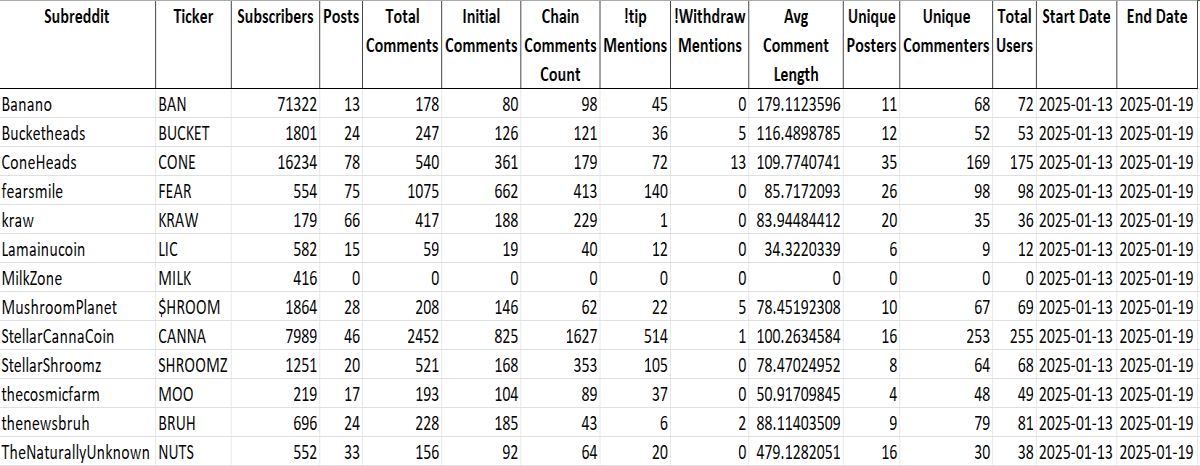Select the Subreddit column header

(78, 45)
